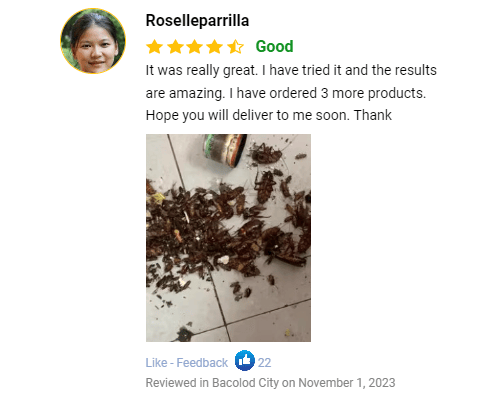Click the review line 'are amazing. I have ordered'
This screenshot has width=495, height=419.
(286, 93)
